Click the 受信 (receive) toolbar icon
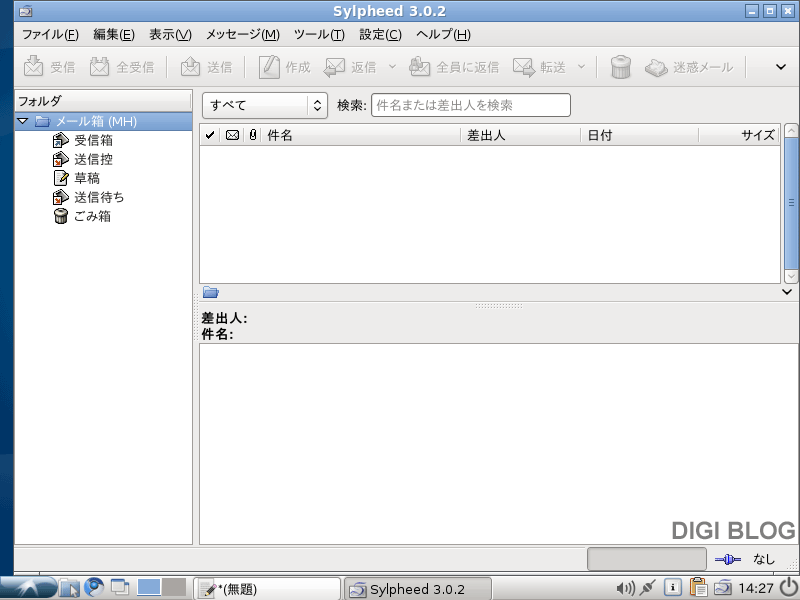The image size is (800, 600). 34,66
